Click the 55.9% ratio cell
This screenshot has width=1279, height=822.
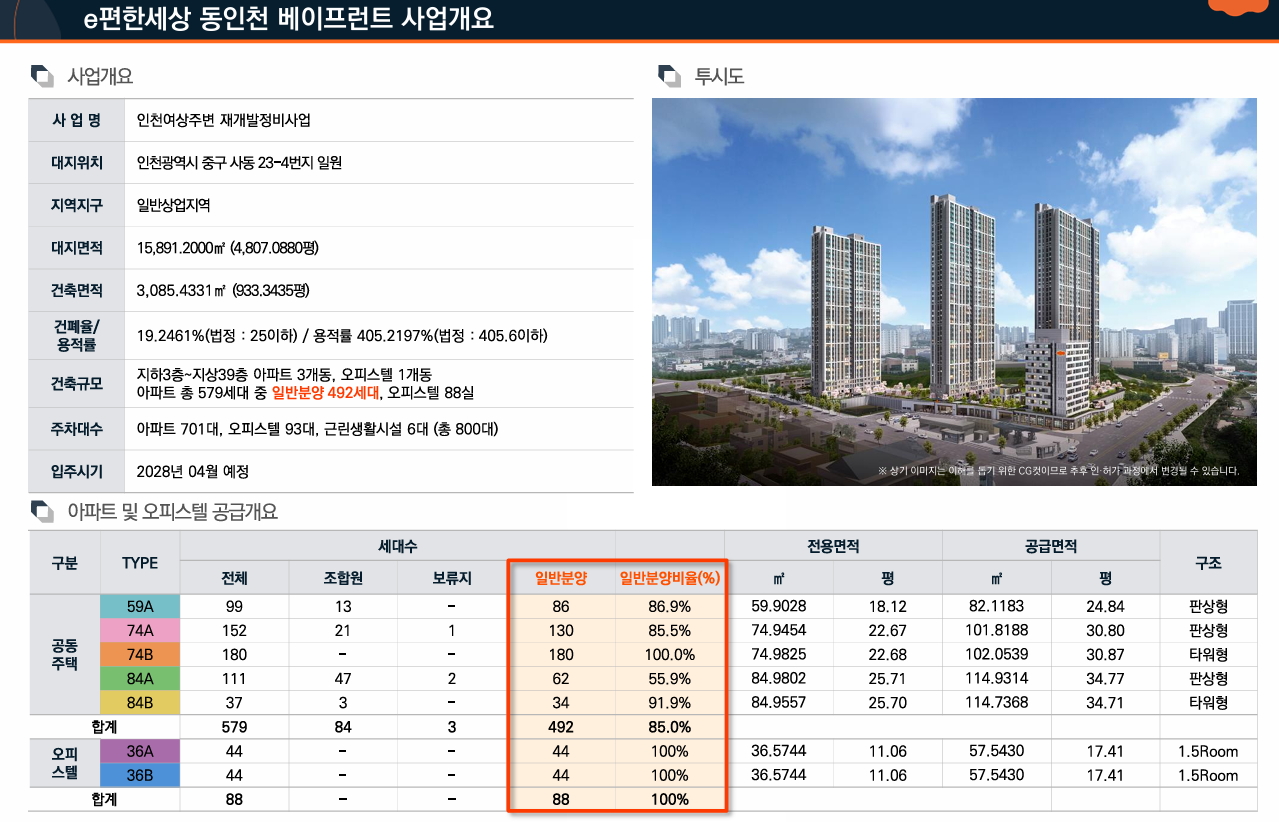pos(669,679)
